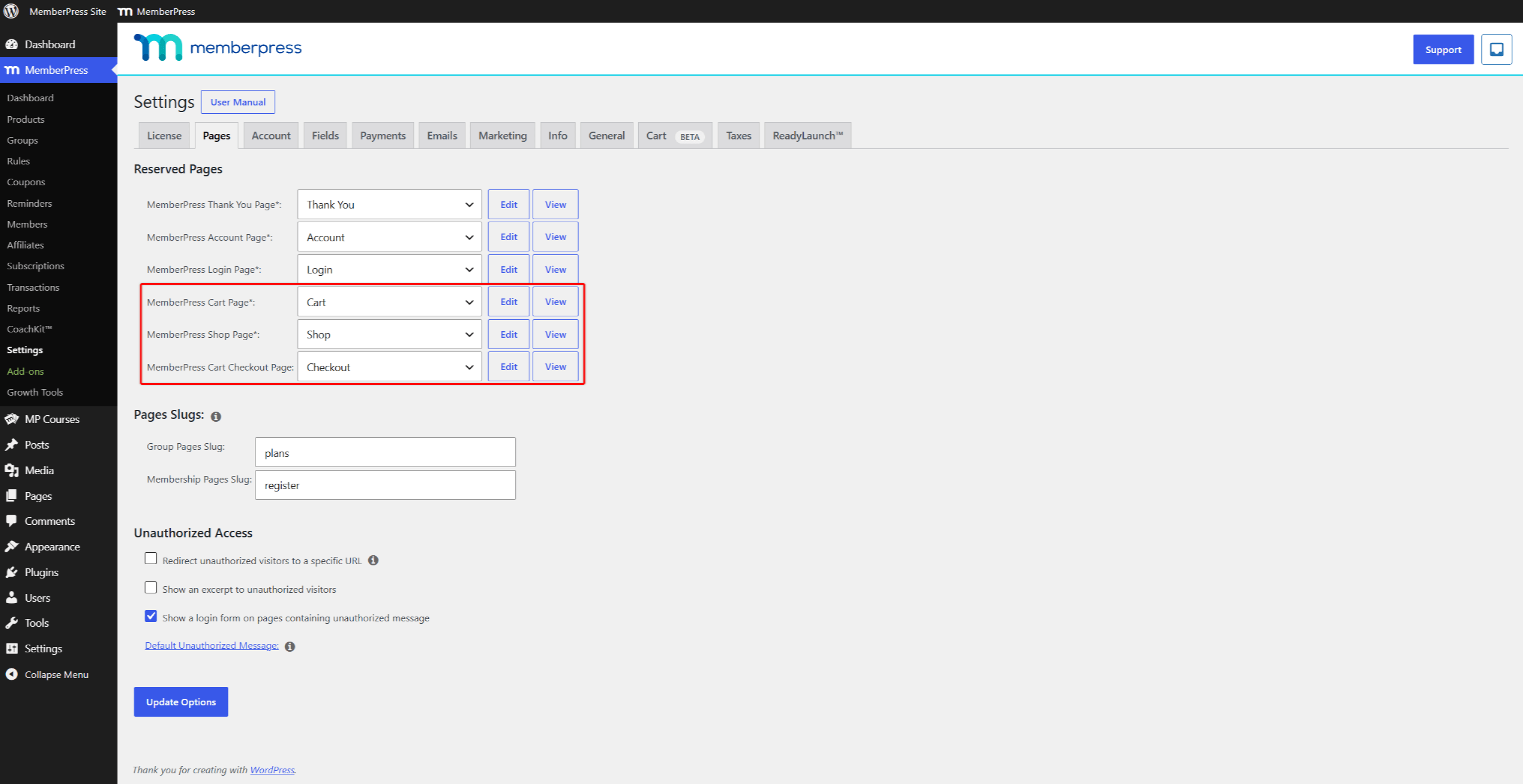Click the MemberPress icon in top admin bar
Image resolution: width=1523 pixels, height=784 pixels.
tap(125, 11)
